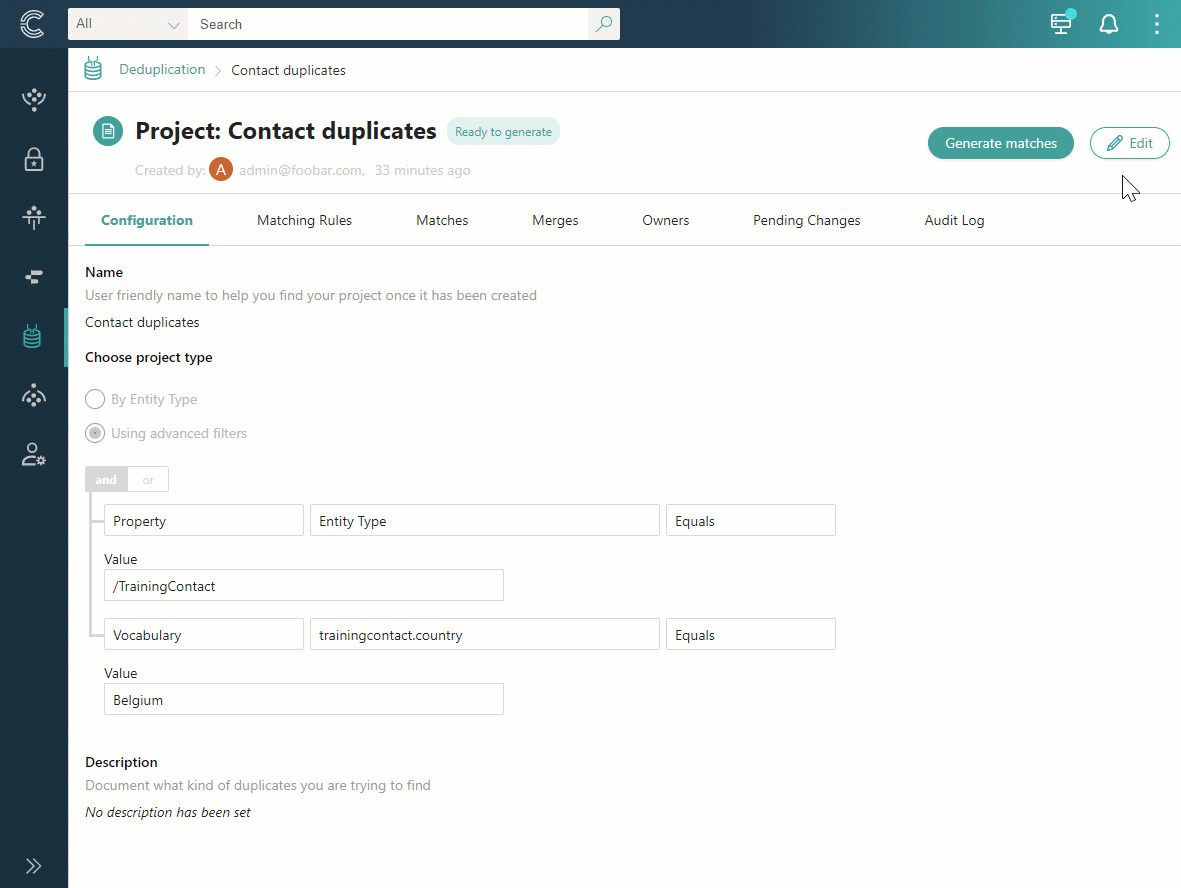Open the Deduplication database icon in sidebar
This screenshot has width=1181, height=888.
[x=33, y=337]
